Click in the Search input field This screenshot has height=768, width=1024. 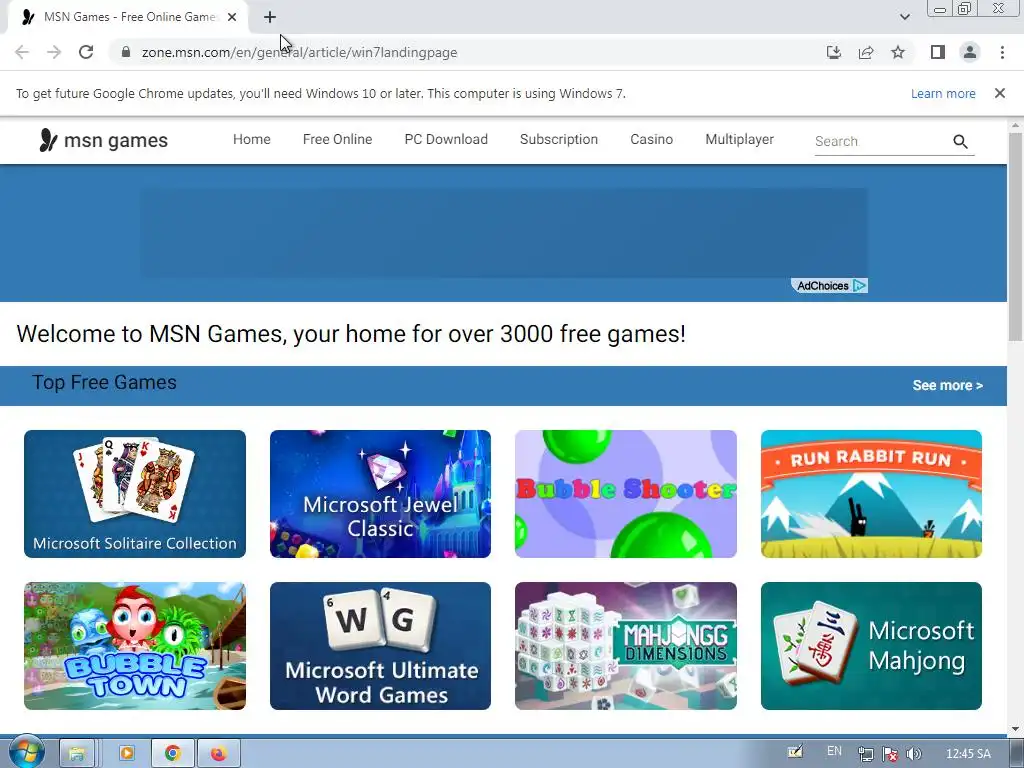point(880,141)
